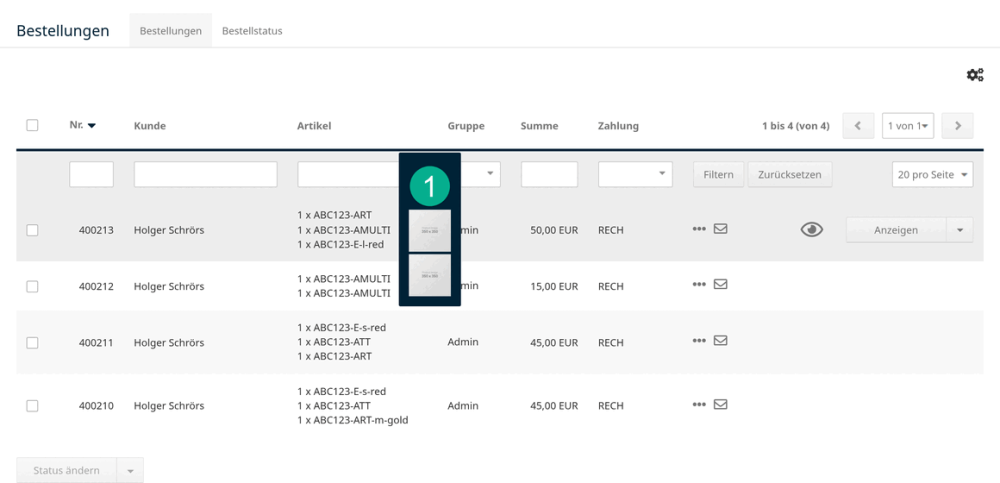Image resolution: width=1000 pixels, height=483 pixels.
Task: Click '1 x ABC123-ART-m-gold' article
Action: pos(353,420)
